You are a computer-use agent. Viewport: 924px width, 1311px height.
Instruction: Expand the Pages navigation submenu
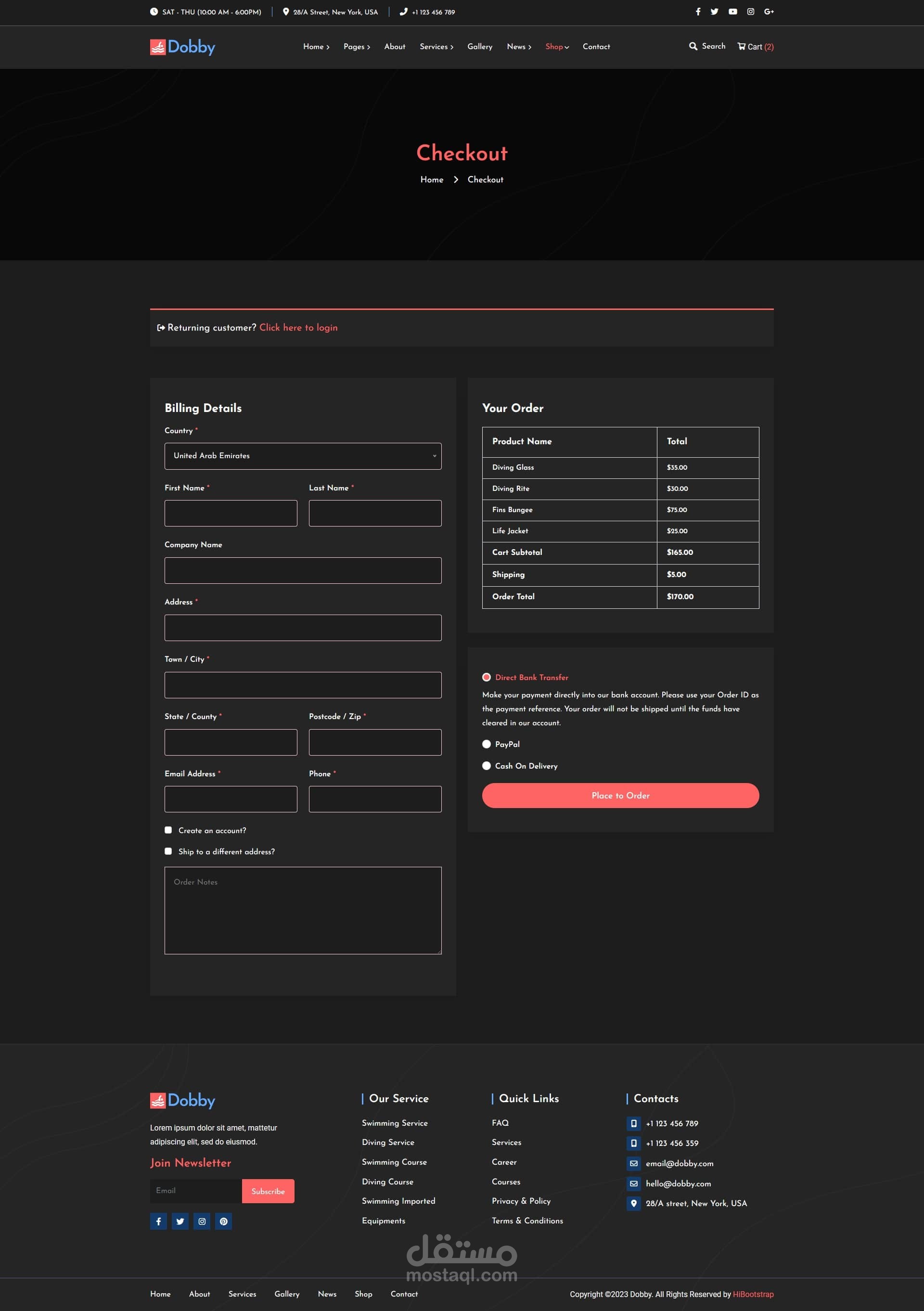click(356, 47)
